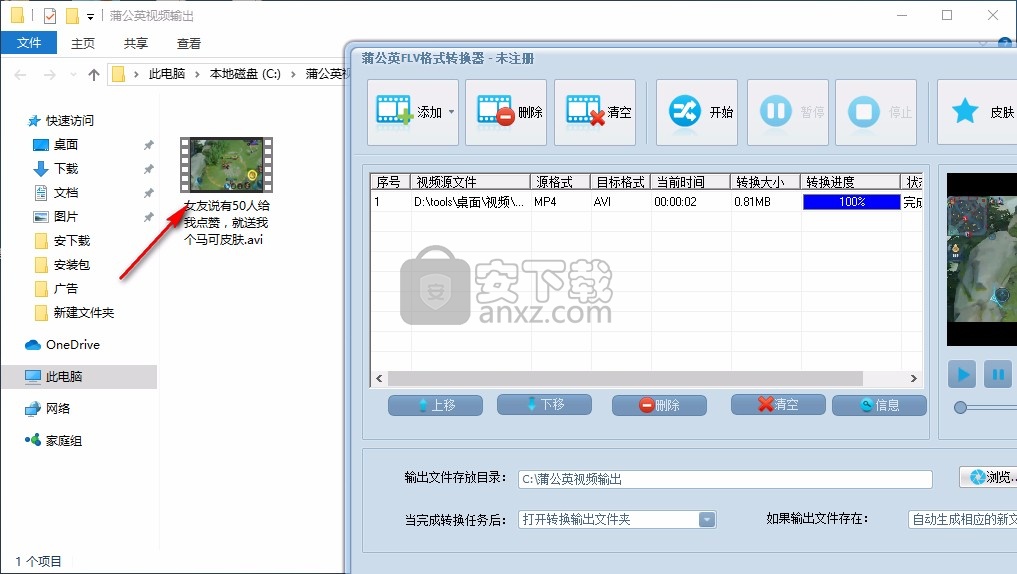
Task: Switch to the 查看 ribbon tab
Action: [189, 43]
